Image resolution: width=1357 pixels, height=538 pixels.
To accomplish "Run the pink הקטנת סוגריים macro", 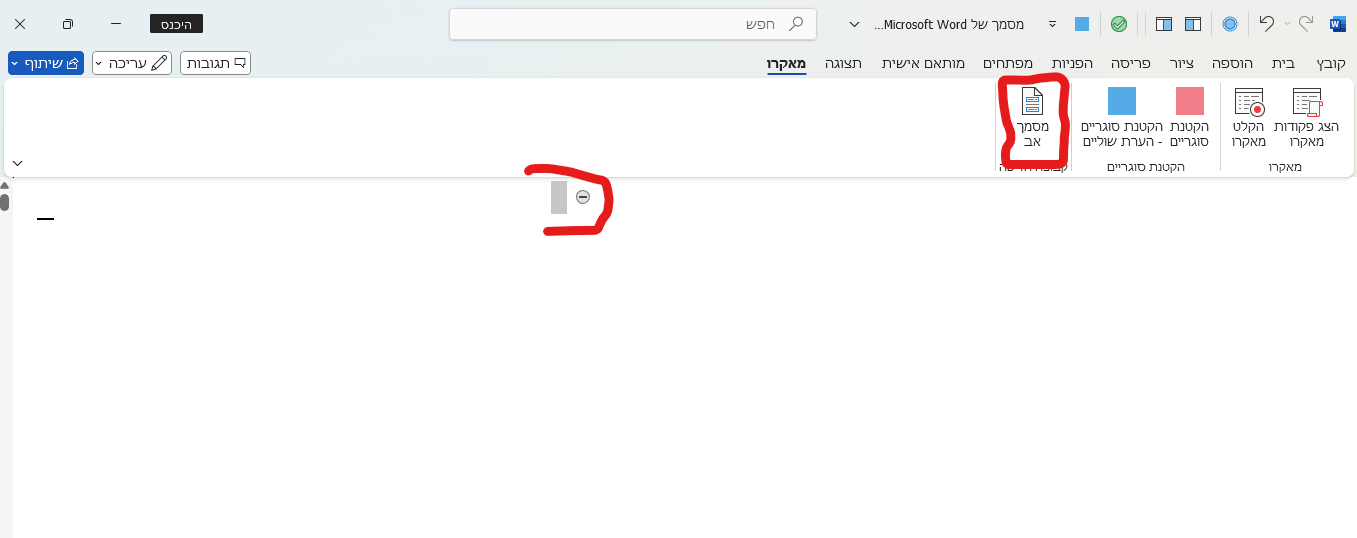I will (1189, 102).
